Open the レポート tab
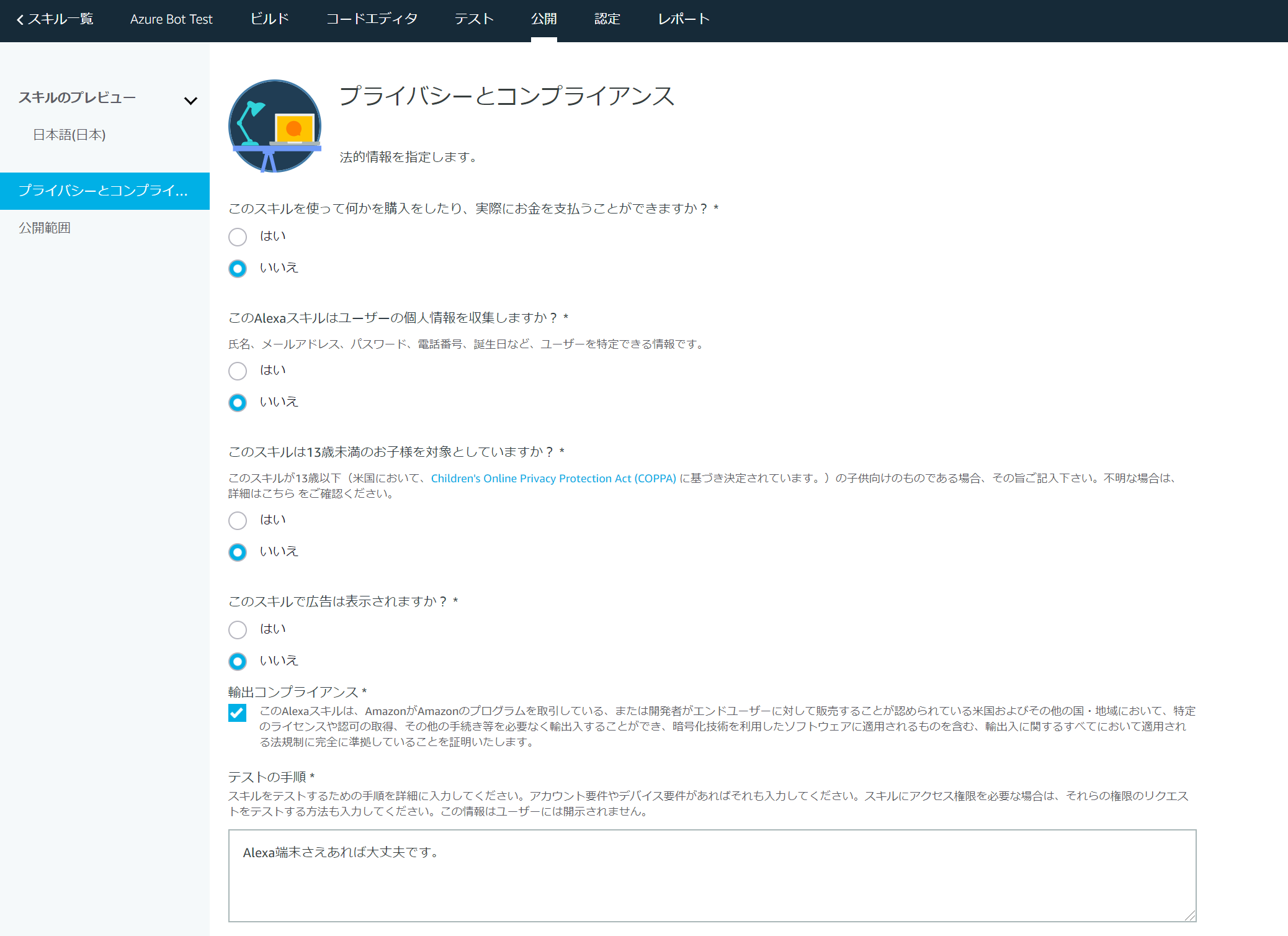Screen dimensions: 1288x936 684,19
